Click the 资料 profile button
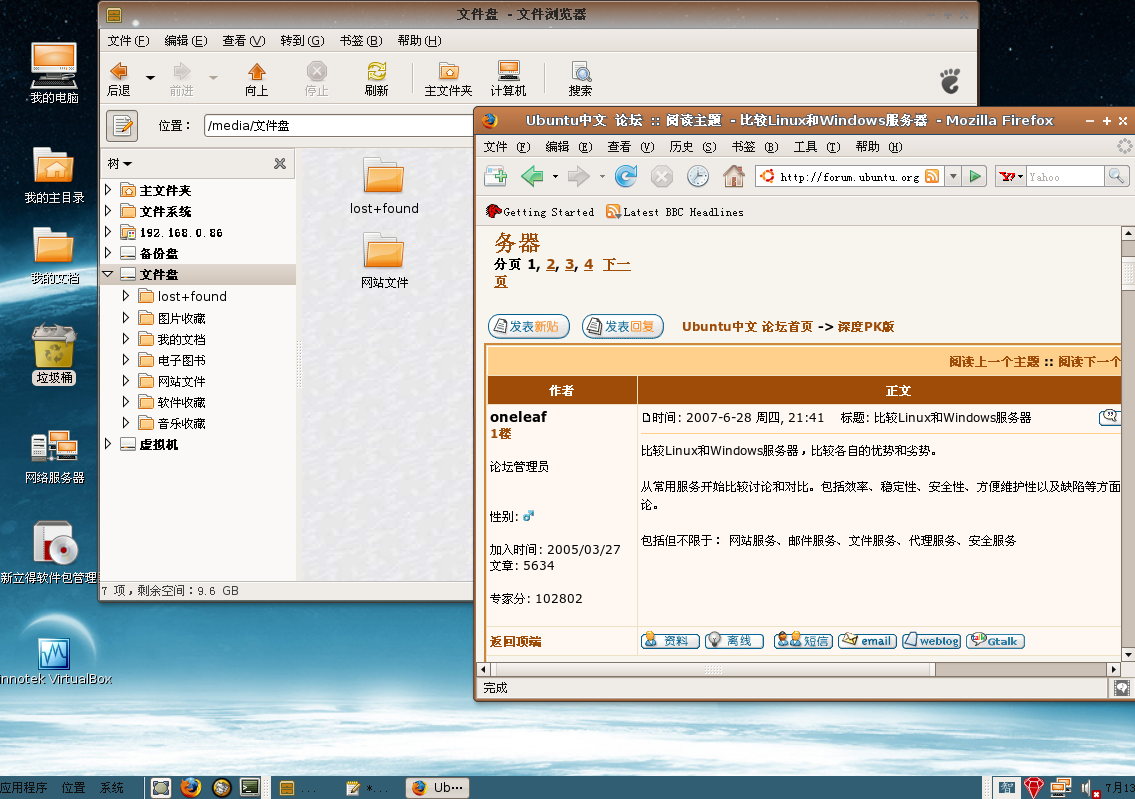1135x799 pixels. click(670, 641)
